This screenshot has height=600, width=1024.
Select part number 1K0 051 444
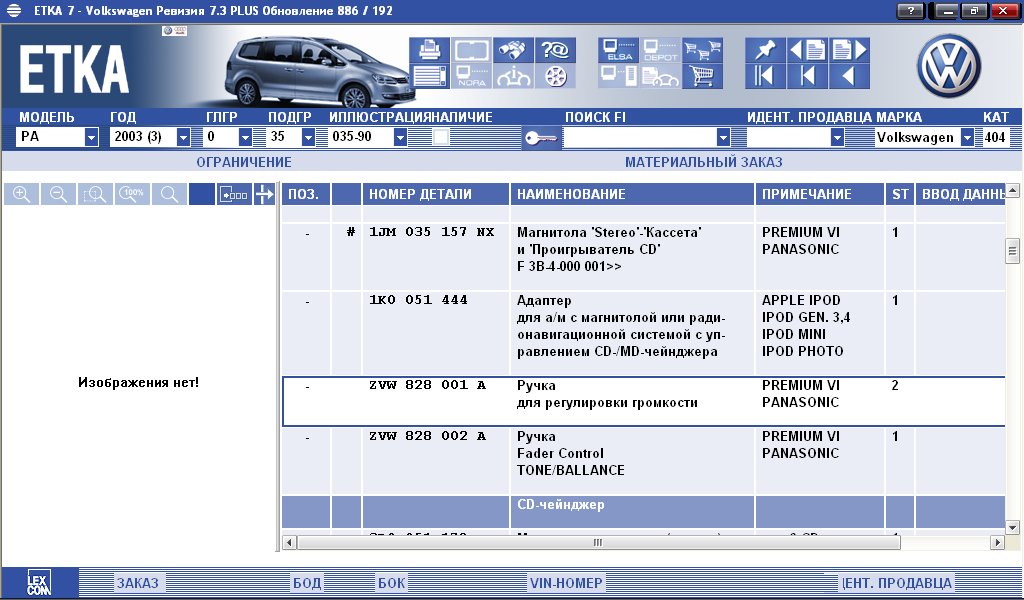[x=419, y=300]
